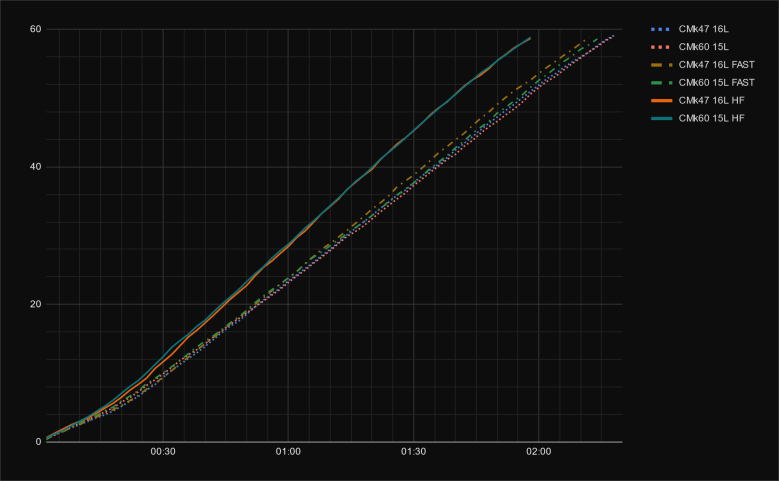Click the 0 y-axis origin label
Image resolution: width=779 pixels, height=481 pixels.
coord(38,441)
